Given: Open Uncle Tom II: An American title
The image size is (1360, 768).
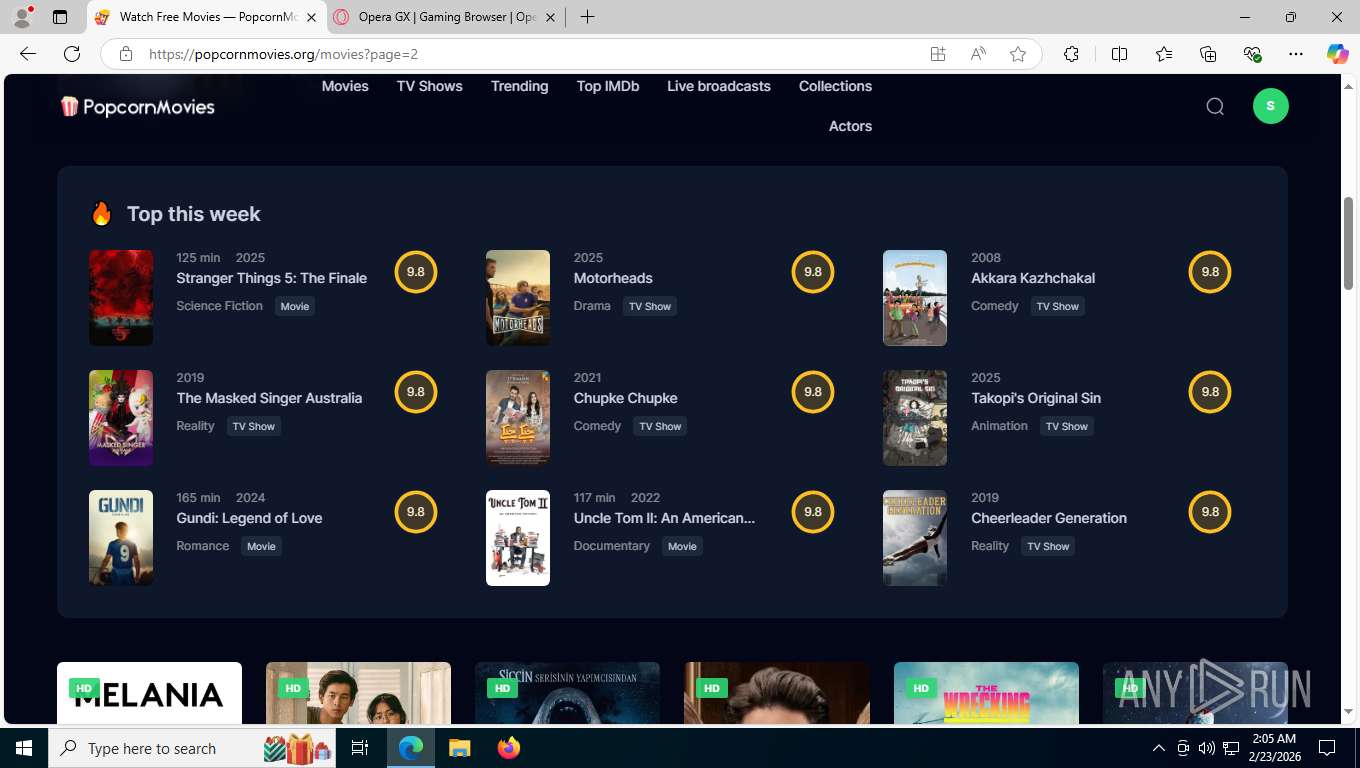Looking at the screenshot, I should click(x=664, y=518).
